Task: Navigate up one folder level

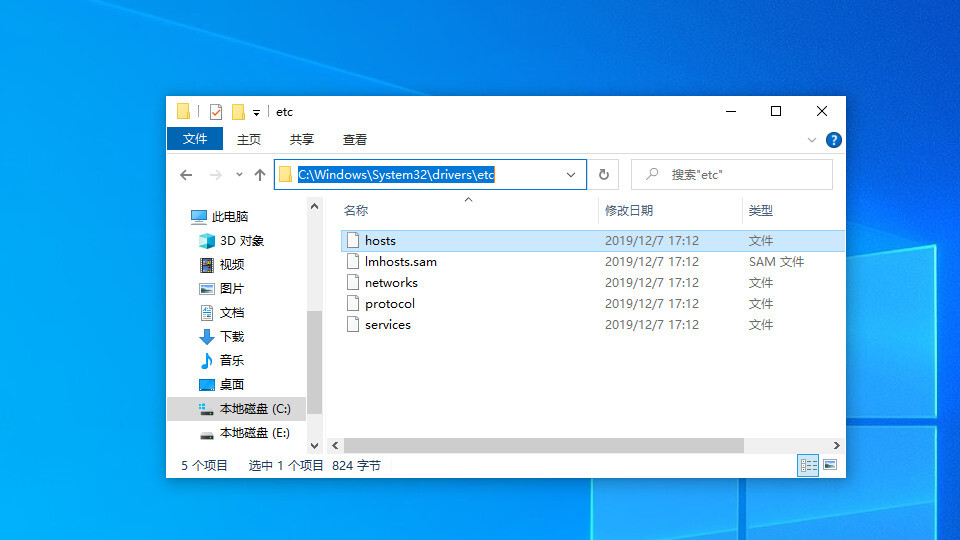Action: (260, 175)
